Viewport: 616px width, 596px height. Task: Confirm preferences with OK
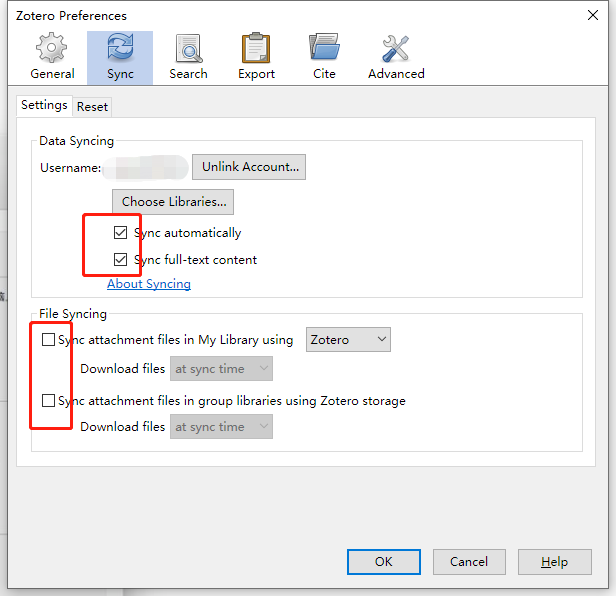384,562
